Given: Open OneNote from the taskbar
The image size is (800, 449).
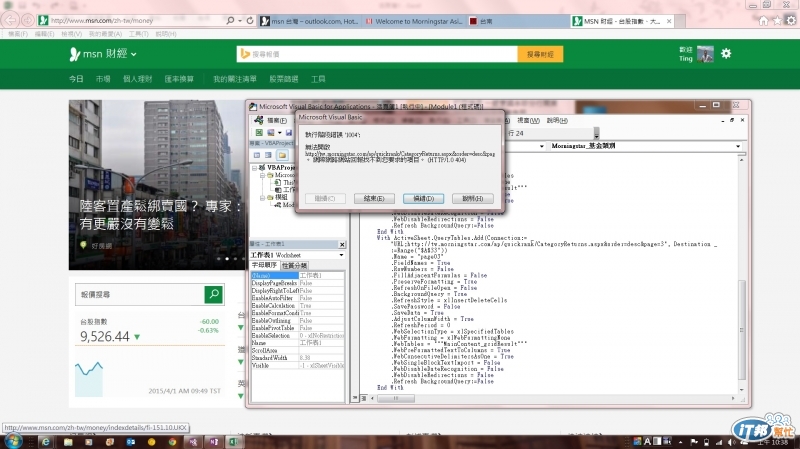Looking at the screenshot, I should pos(213,442).
